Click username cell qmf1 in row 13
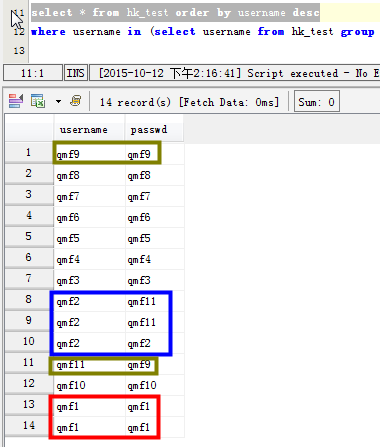Image resolution: width=380 pixels, height=447 pixels. pos(89,406)
